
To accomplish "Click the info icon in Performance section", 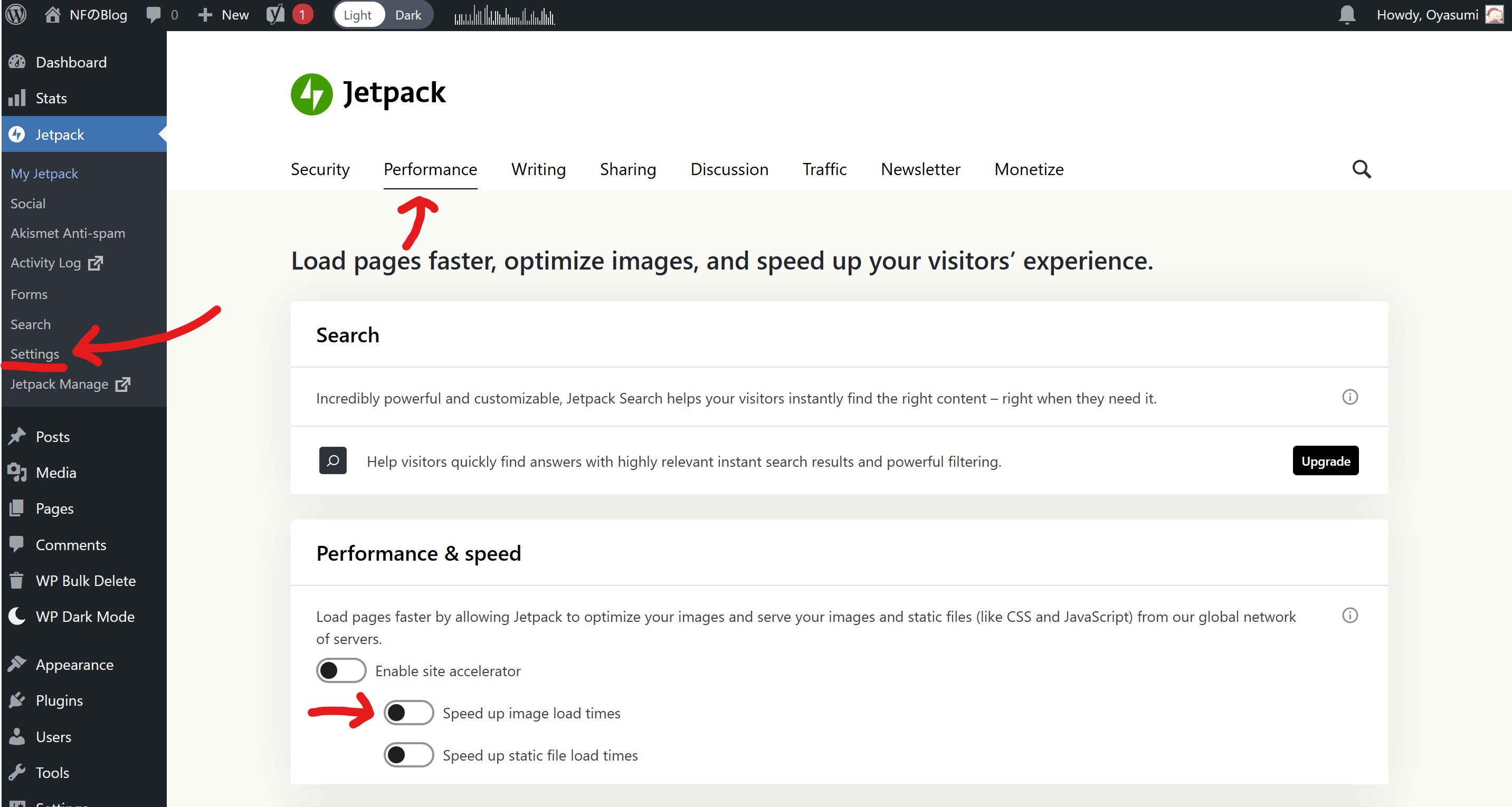I will (x=1349, y=616).
